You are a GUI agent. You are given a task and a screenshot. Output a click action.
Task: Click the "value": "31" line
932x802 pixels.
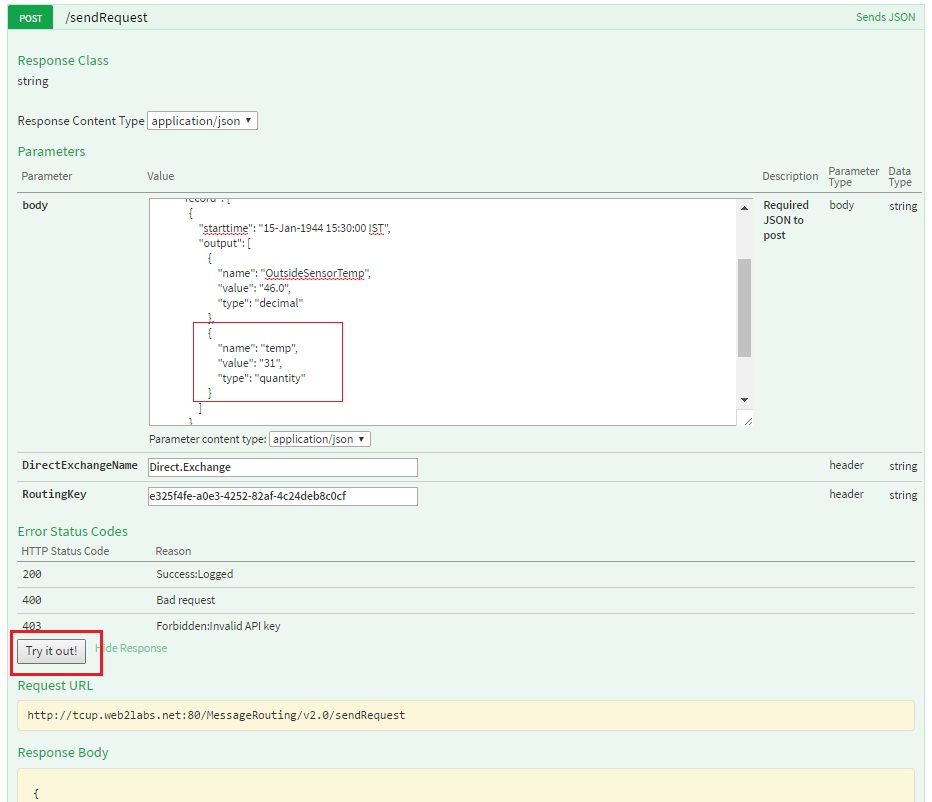click(x=250, y=363)
